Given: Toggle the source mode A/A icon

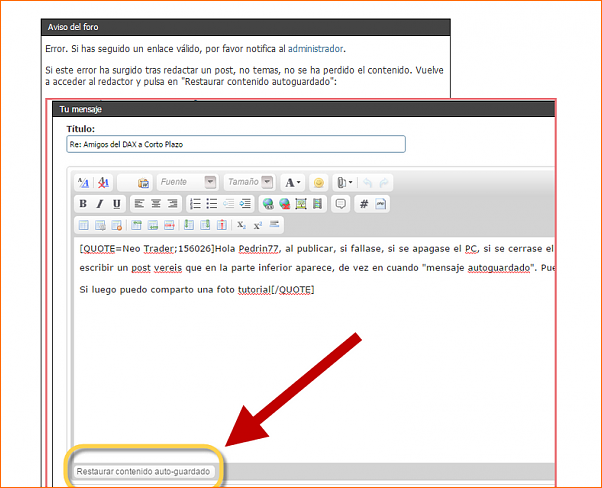Looking at the screenshot, I should point(83,182).
